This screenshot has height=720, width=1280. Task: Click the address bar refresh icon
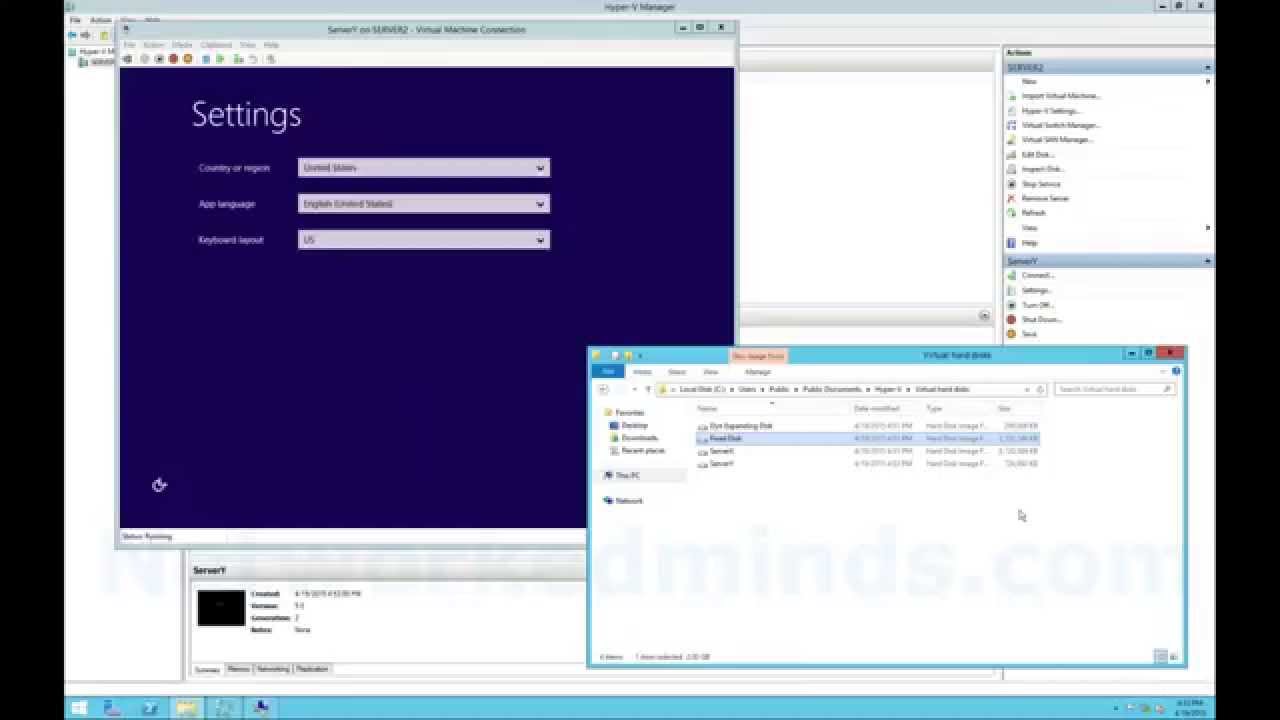pyautogui.click(x=1040, y=389)
